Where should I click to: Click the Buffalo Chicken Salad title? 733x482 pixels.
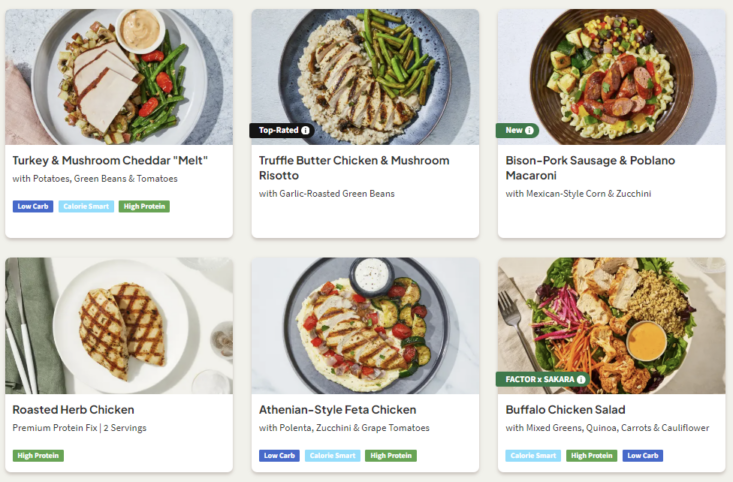tap(565, 409)
